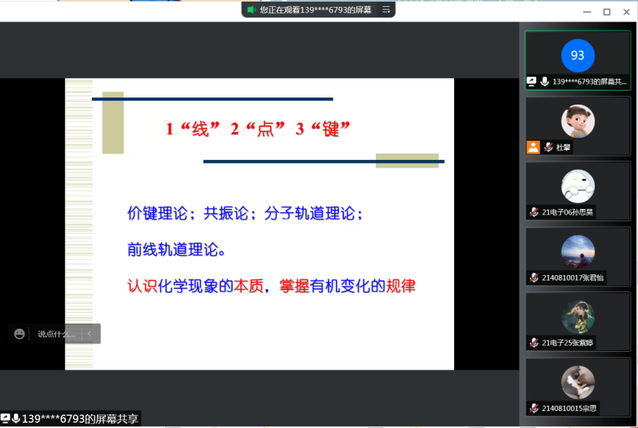The width and height of the screenshot is (638, 428).
Task: Click the green signal icon in top banner
Action: [x=250, y=10]
